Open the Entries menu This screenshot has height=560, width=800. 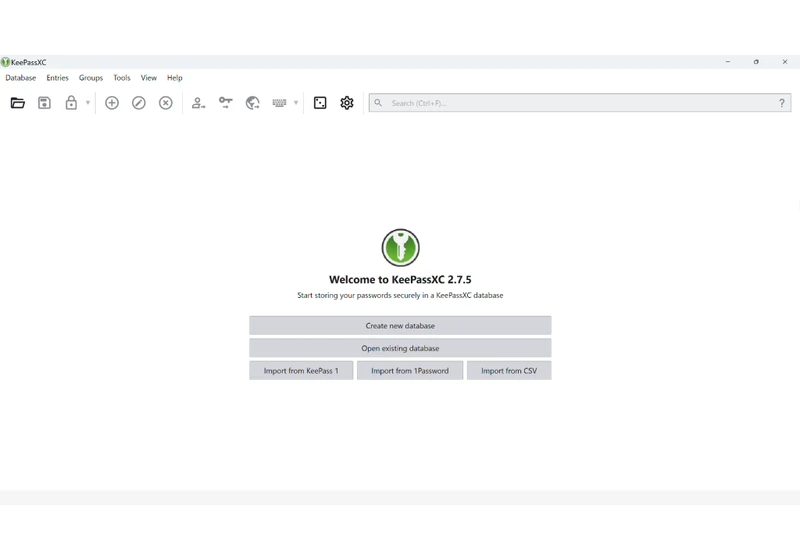coord(57,78)
